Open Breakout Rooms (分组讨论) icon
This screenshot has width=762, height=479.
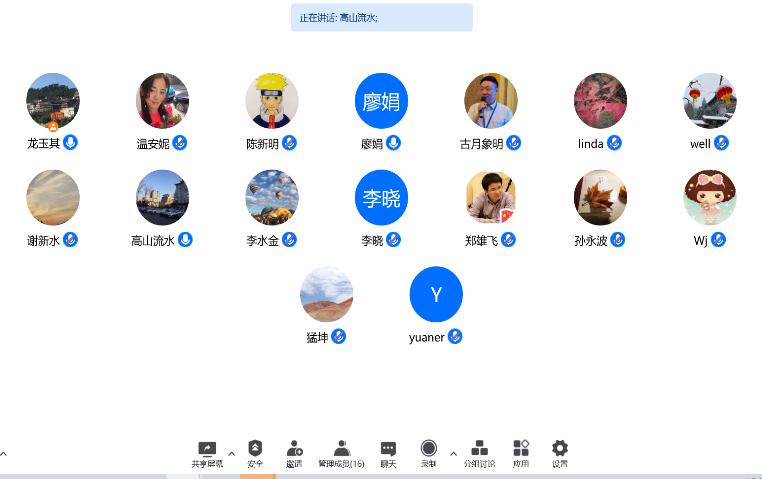coord(479,454)
